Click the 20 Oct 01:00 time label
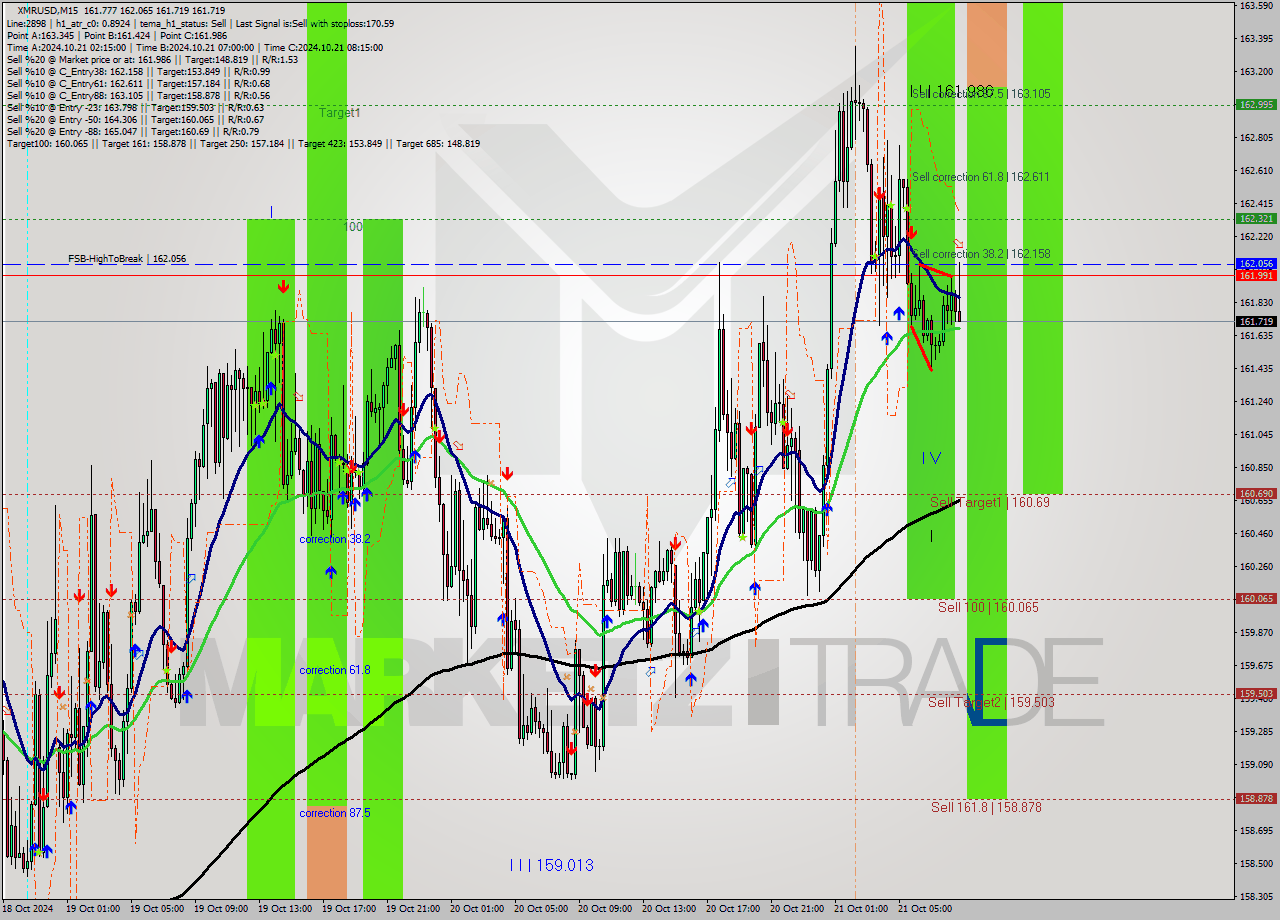1280x920 pixels. tap(477, 909)
